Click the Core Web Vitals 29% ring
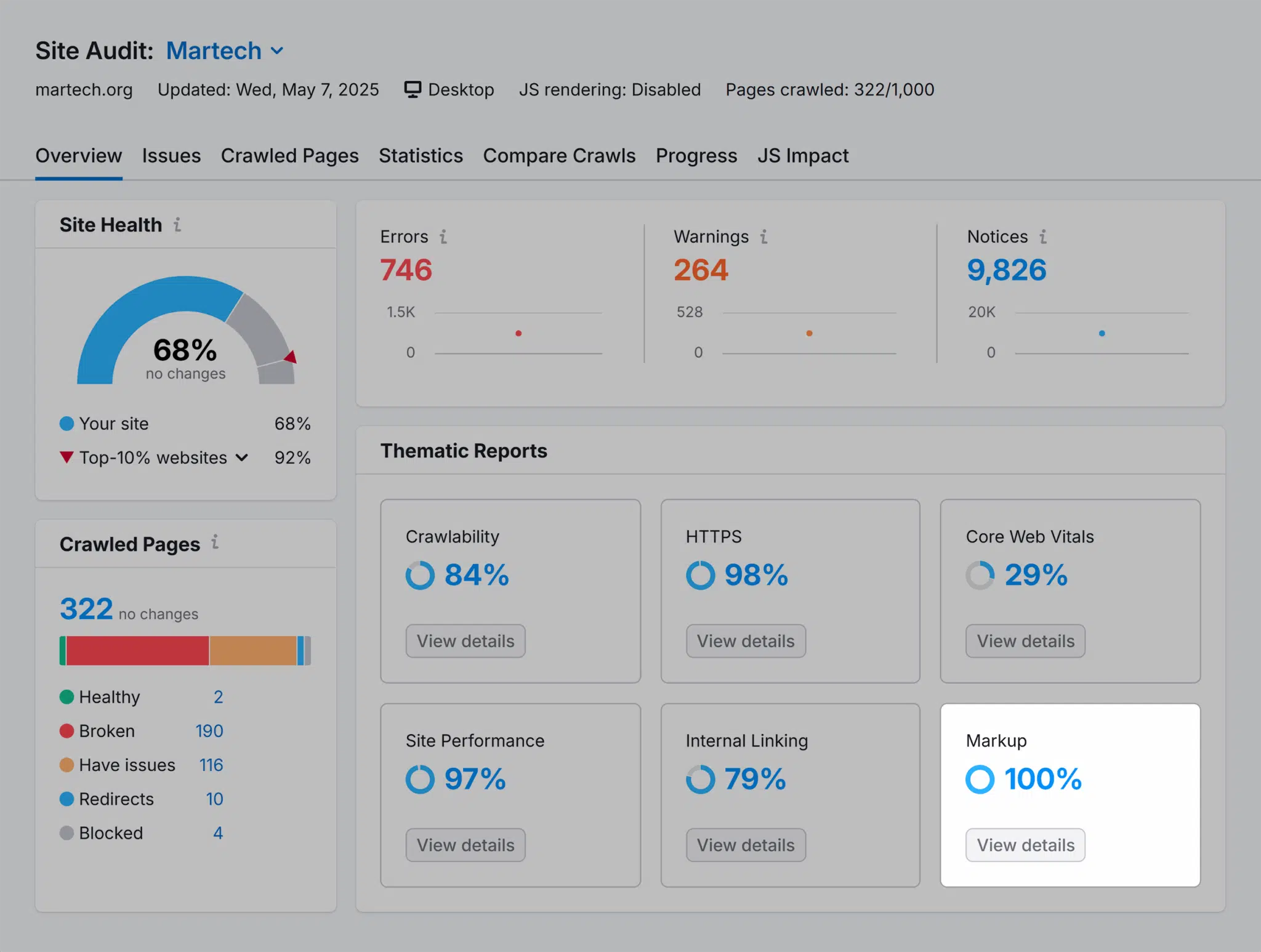 point(980,575)
